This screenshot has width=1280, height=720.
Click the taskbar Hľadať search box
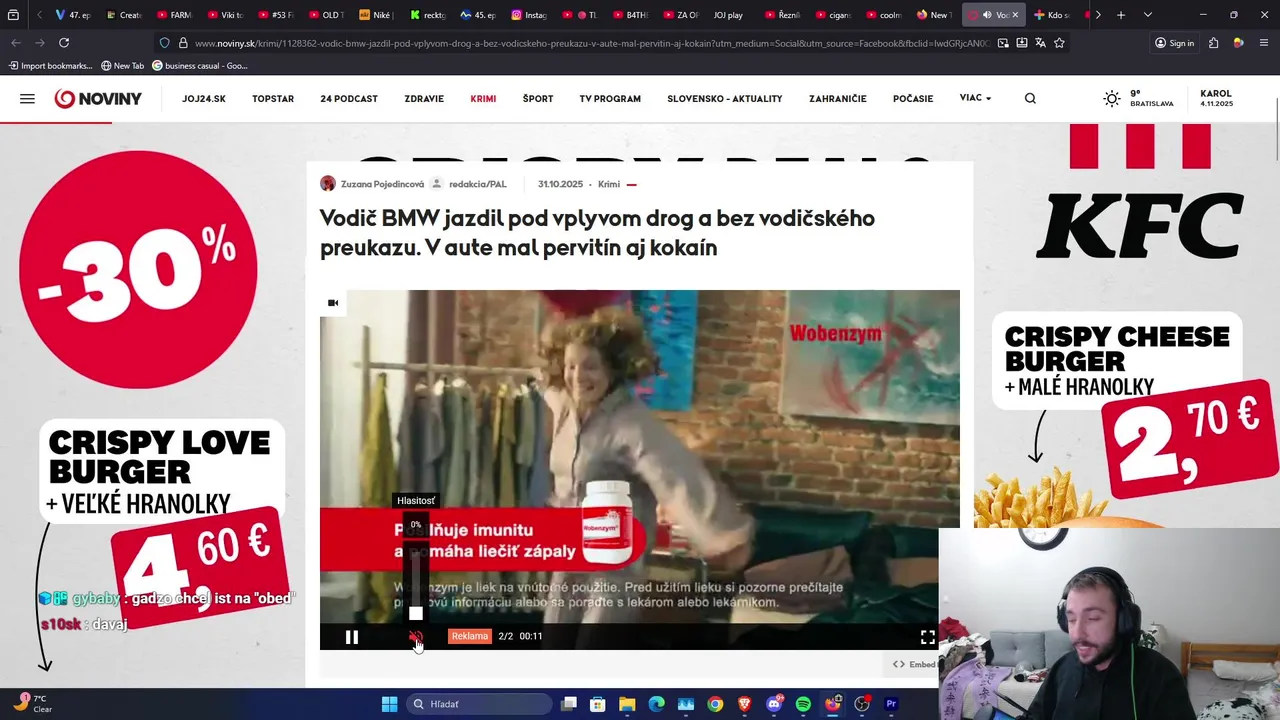479,704
